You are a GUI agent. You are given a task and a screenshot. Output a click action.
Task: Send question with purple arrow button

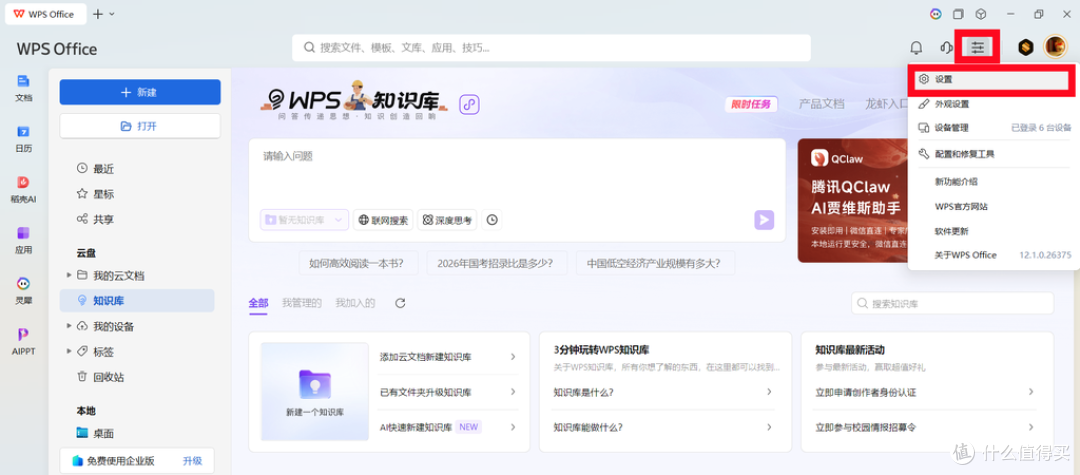(x=764, y=220)
